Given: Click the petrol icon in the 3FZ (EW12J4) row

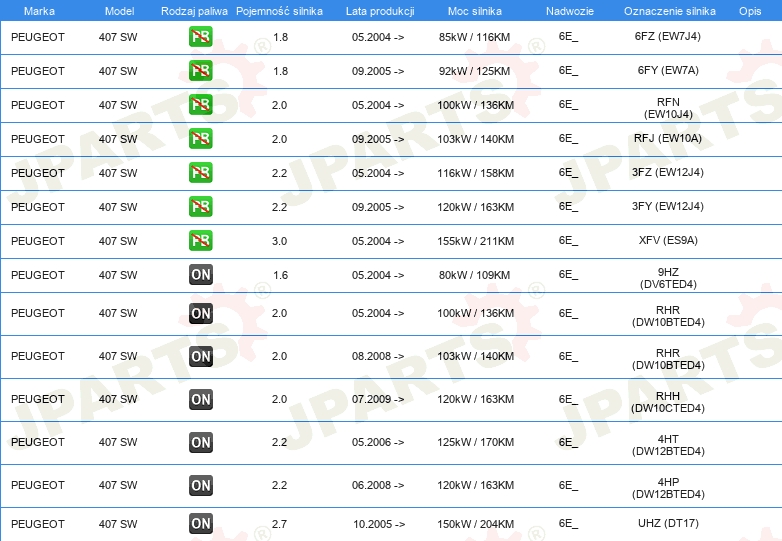Looking at the screenshot, I should pos(200,173).
